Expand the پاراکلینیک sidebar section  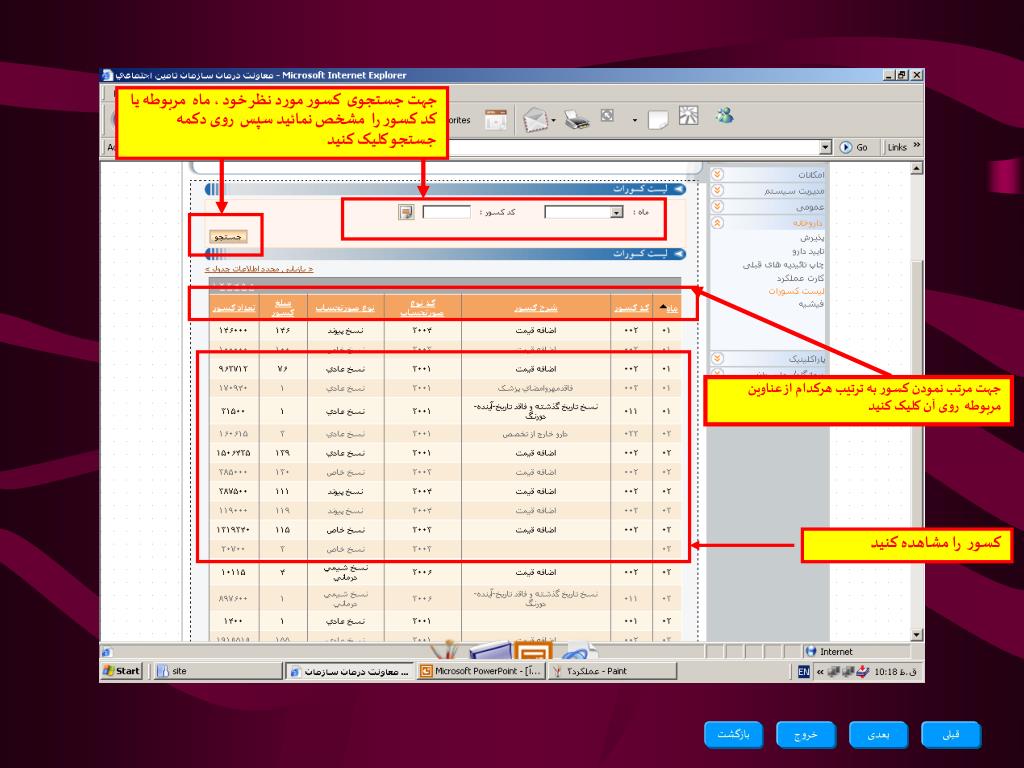pos(717,359)
